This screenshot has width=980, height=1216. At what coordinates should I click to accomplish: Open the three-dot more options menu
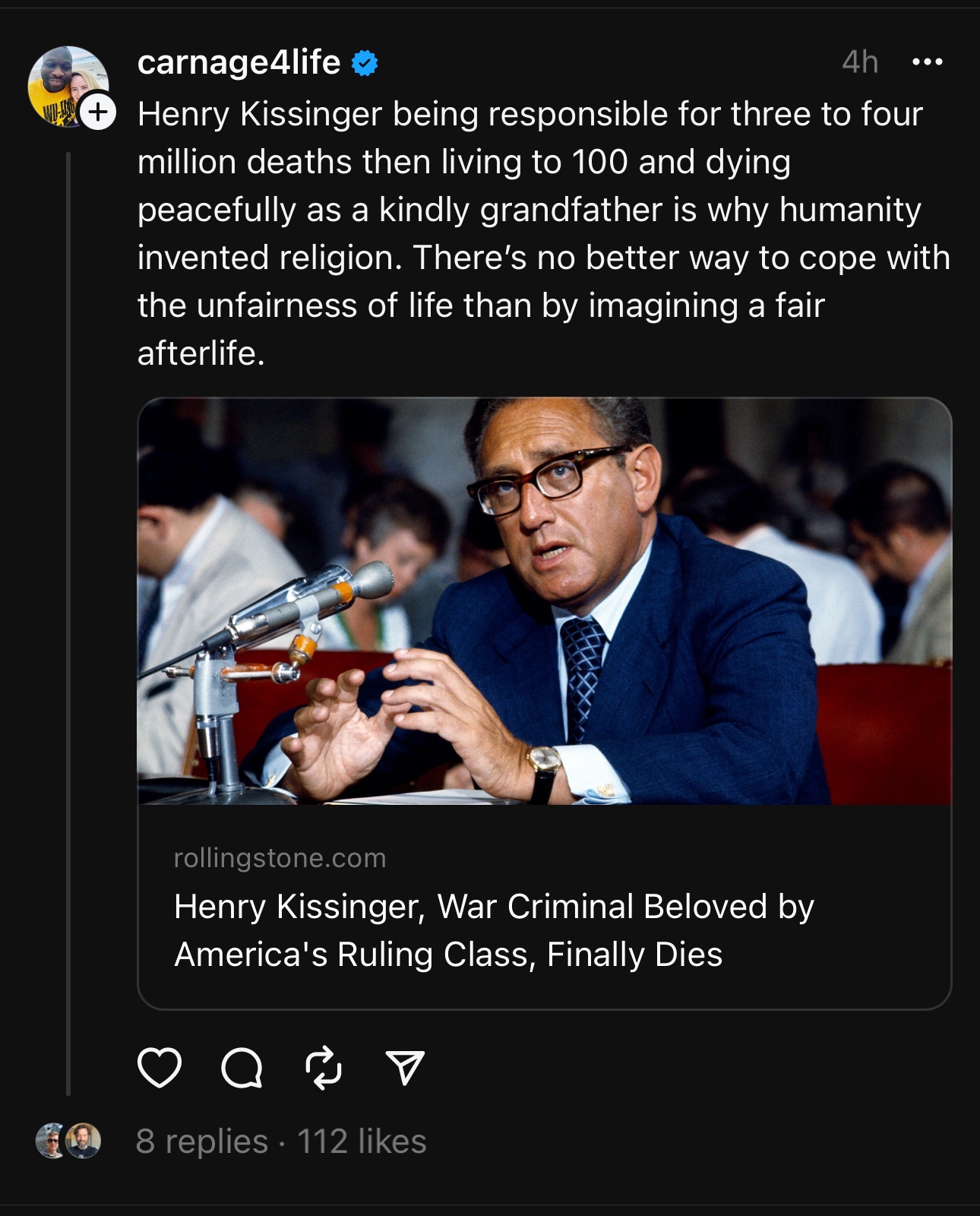coord(927,62)
